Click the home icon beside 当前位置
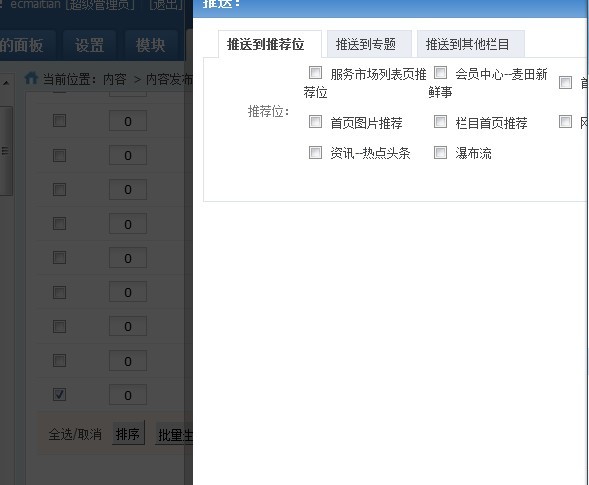The height and width of the screenshot is (485, 589). pyautogui.click(x=31, y=79)
